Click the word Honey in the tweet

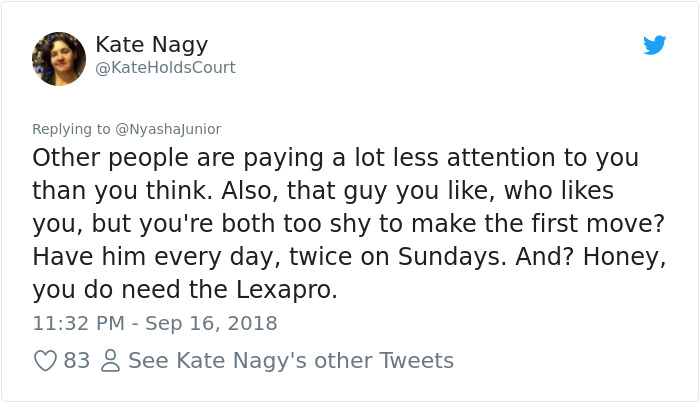point(621,258)
